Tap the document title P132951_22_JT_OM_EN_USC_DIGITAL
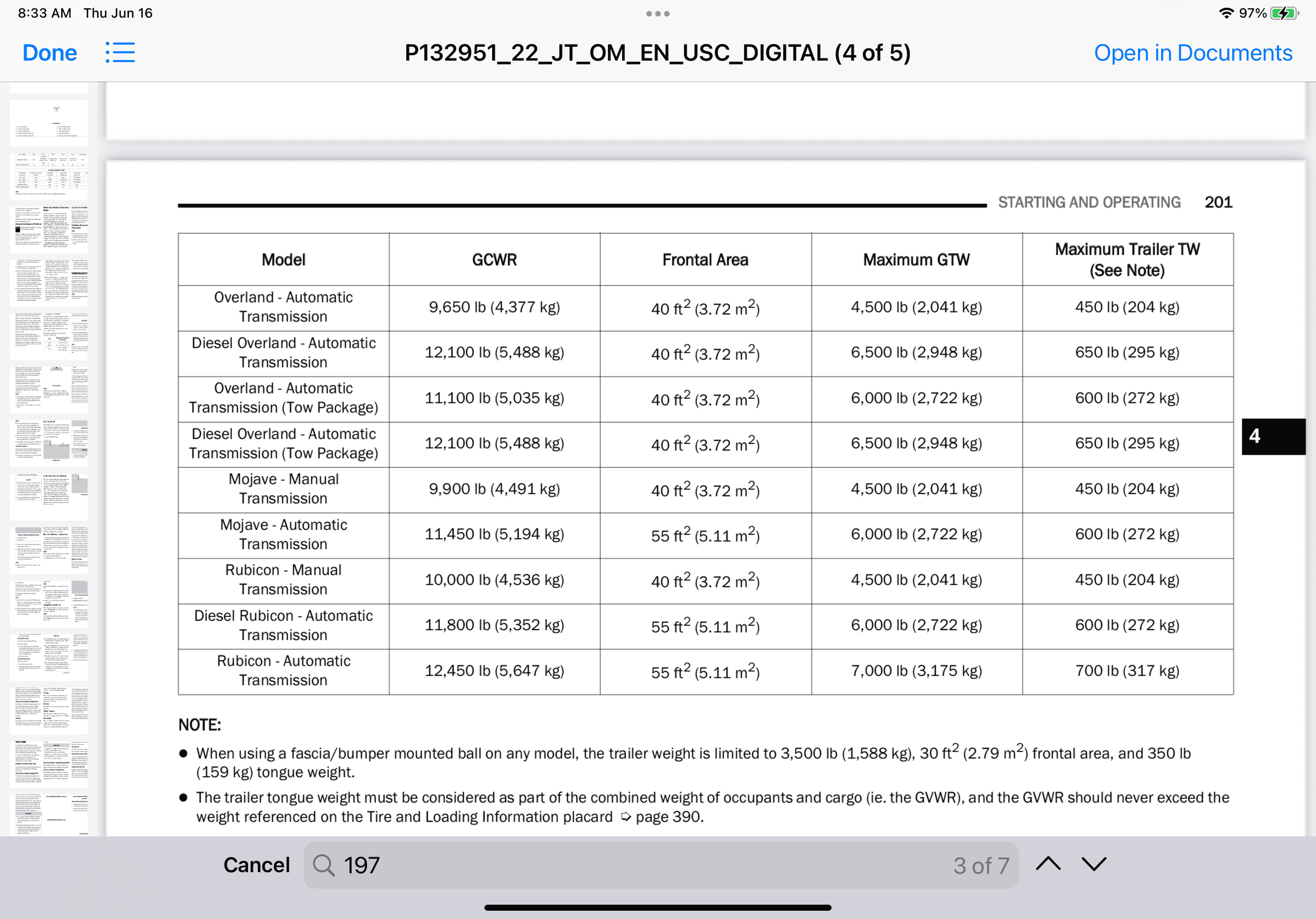Viewport: 1316px width, 919px height. pyautogui.click(x=658, y=53)
